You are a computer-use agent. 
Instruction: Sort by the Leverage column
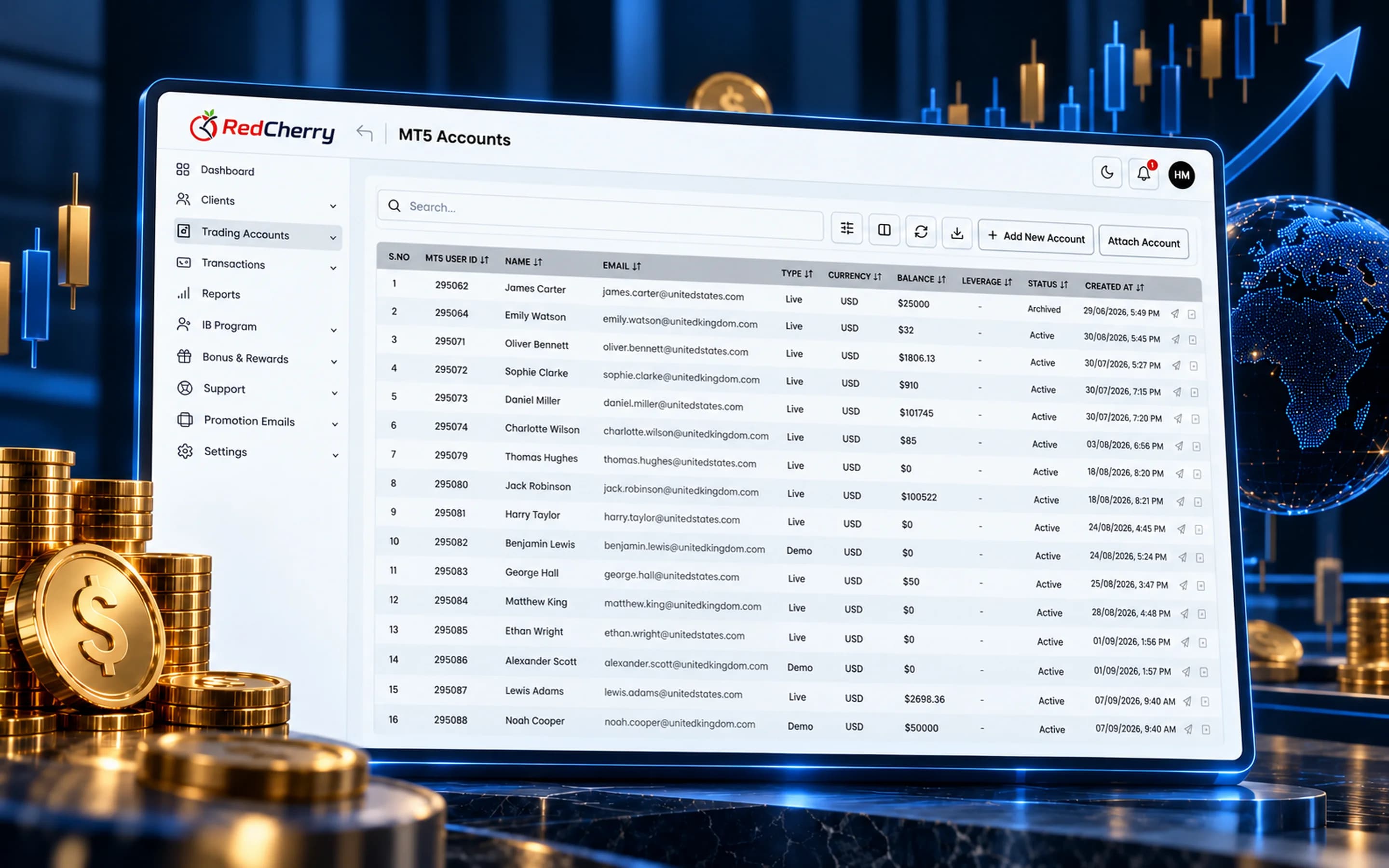pyautogui.click(x=987, y=281)
